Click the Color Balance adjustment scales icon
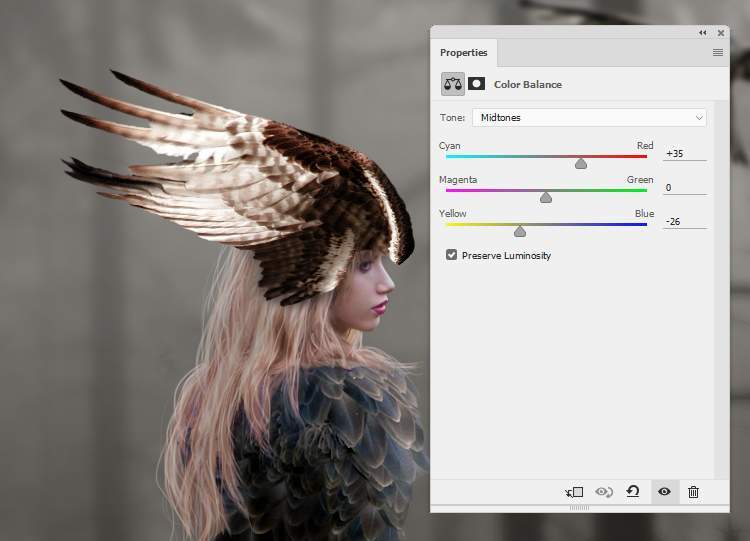750x541 pixels. 452,84
